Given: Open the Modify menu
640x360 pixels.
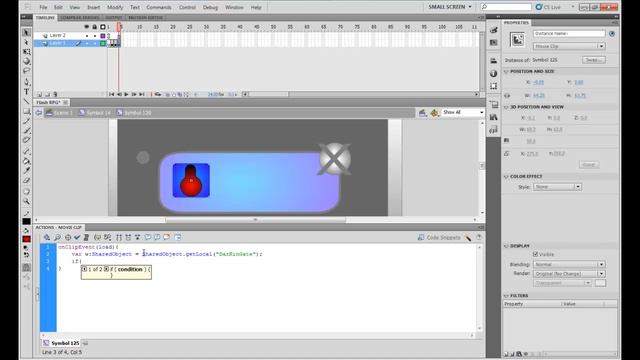Looking at the screenshot, I should [115, 7].
